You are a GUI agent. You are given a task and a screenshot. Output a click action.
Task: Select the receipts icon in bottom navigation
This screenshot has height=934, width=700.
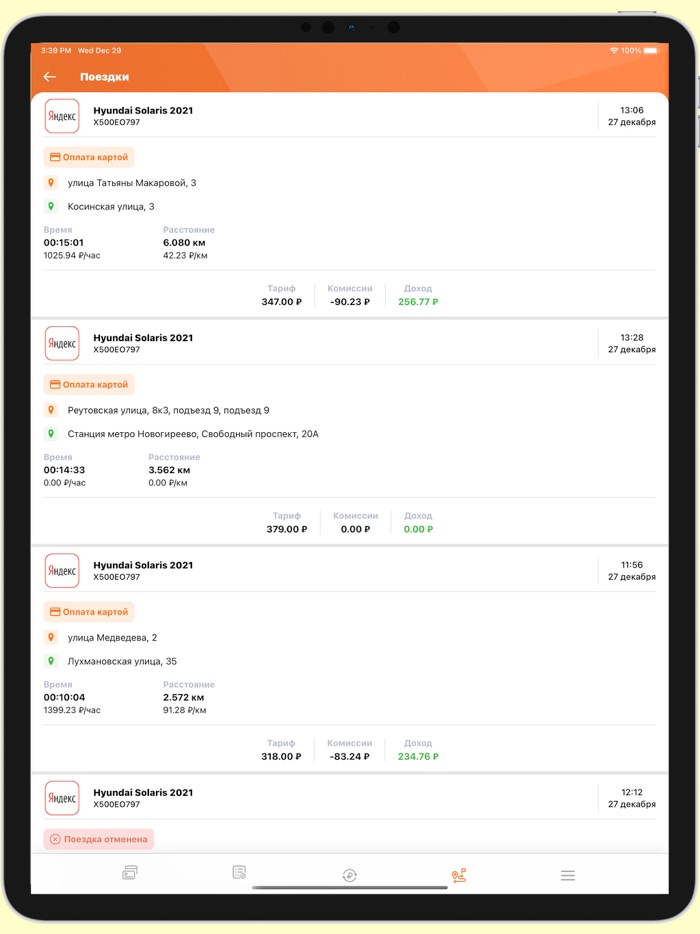tap(238, 872)
